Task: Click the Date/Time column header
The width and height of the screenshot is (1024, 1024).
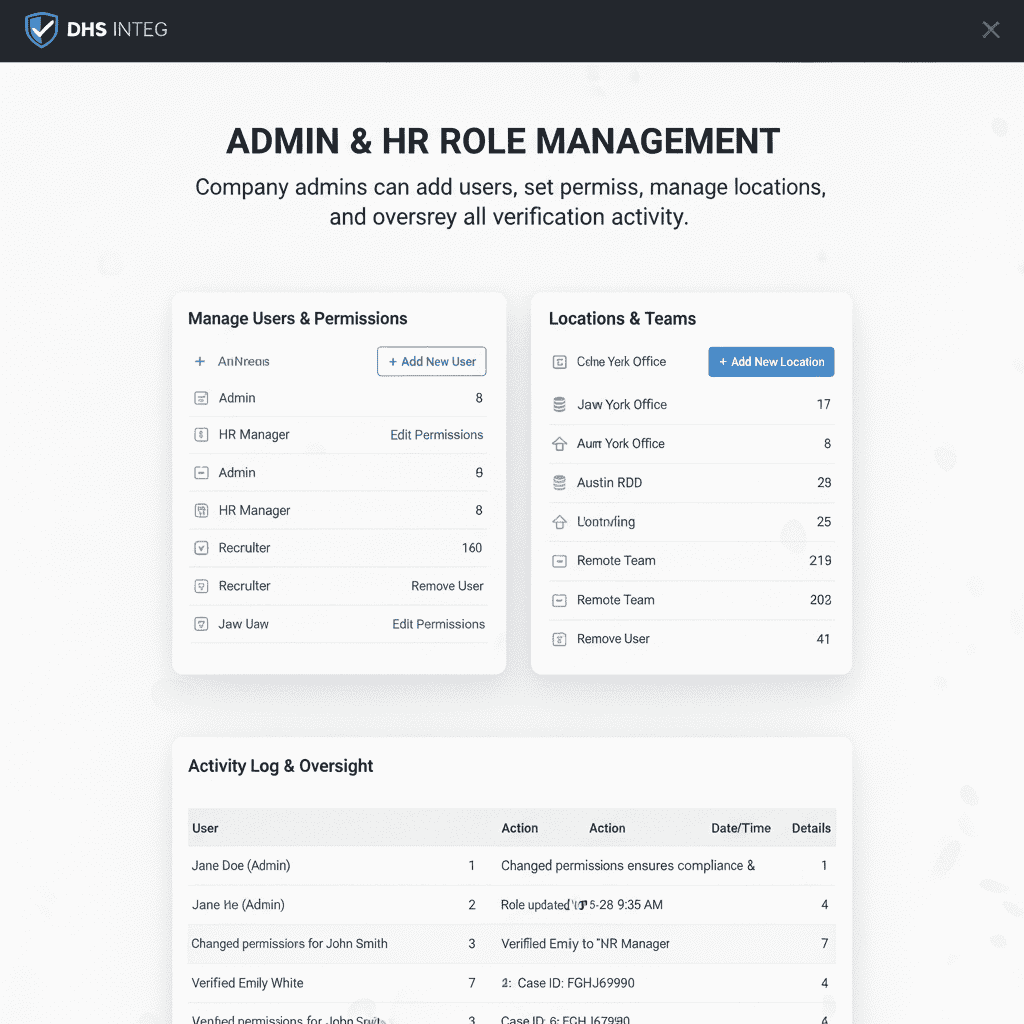Action: [740, 828]
